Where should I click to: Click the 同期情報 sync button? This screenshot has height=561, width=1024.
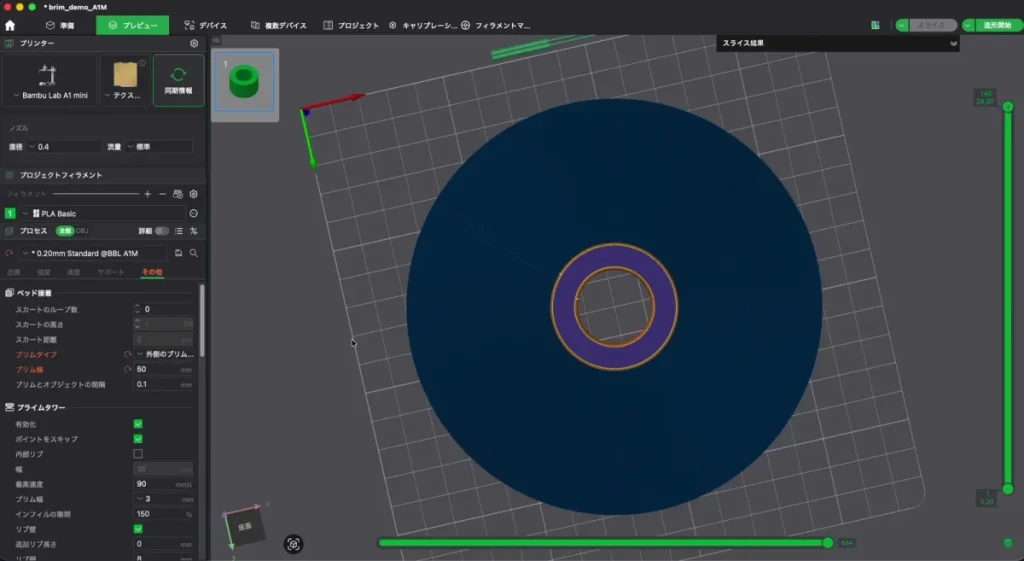pos(178,80)
